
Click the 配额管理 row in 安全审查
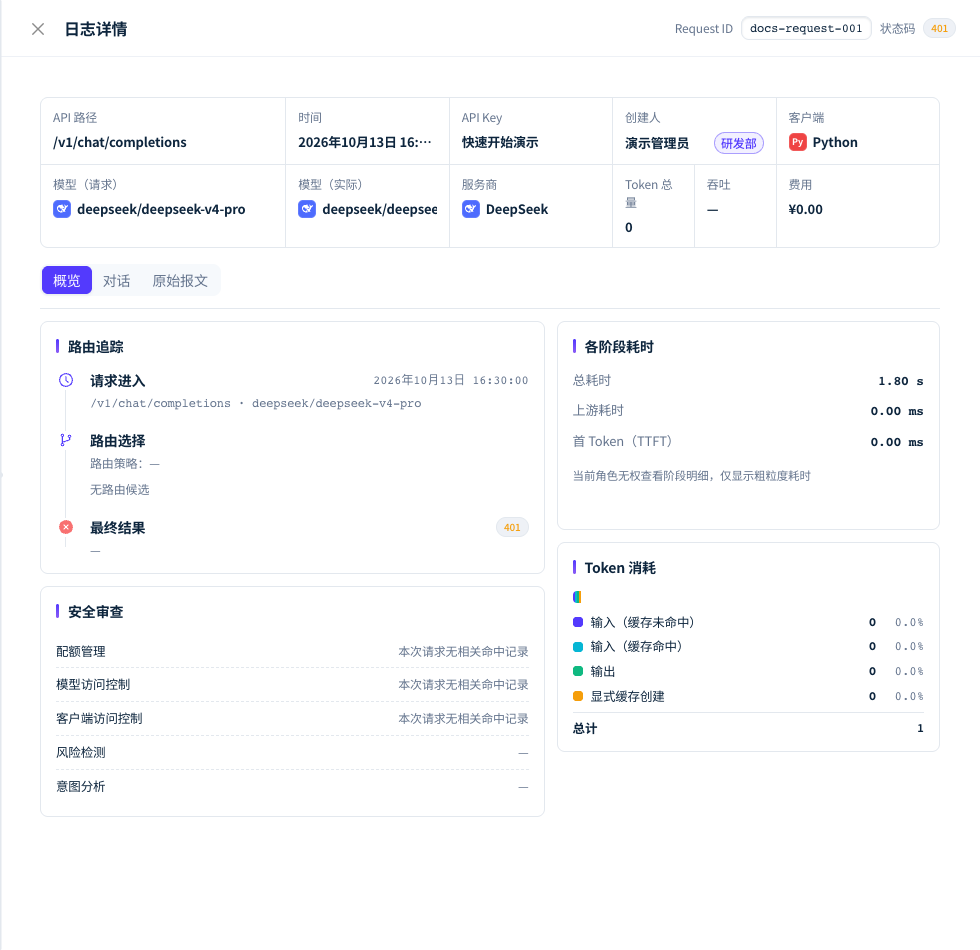(x=292, y=651)
